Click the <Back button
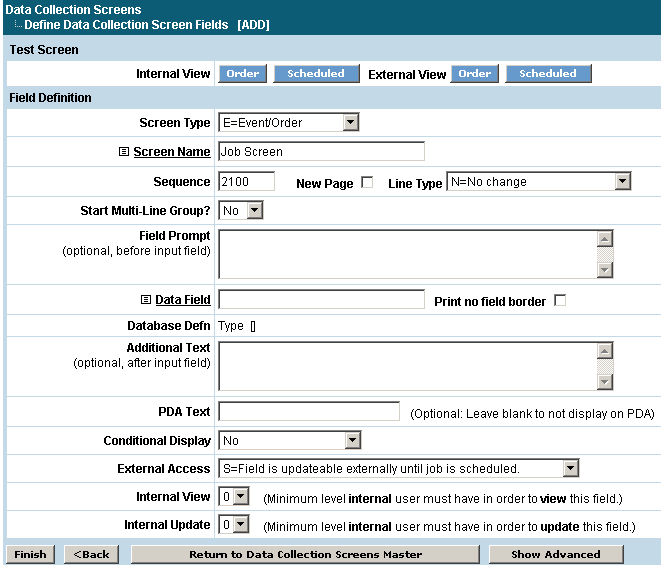The image size is (661, 565). coord(91,554)
